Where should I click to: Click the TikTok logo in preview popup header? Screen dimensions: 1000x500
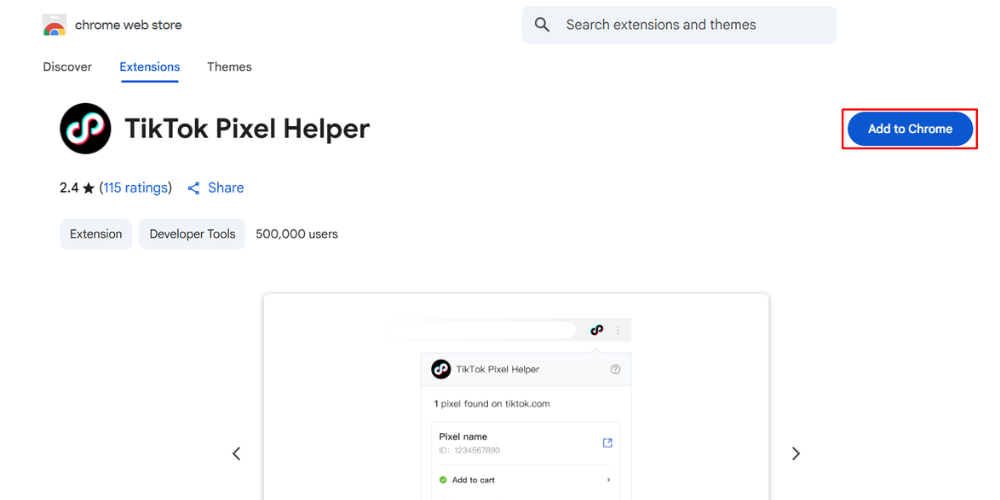tap(441, 369)
